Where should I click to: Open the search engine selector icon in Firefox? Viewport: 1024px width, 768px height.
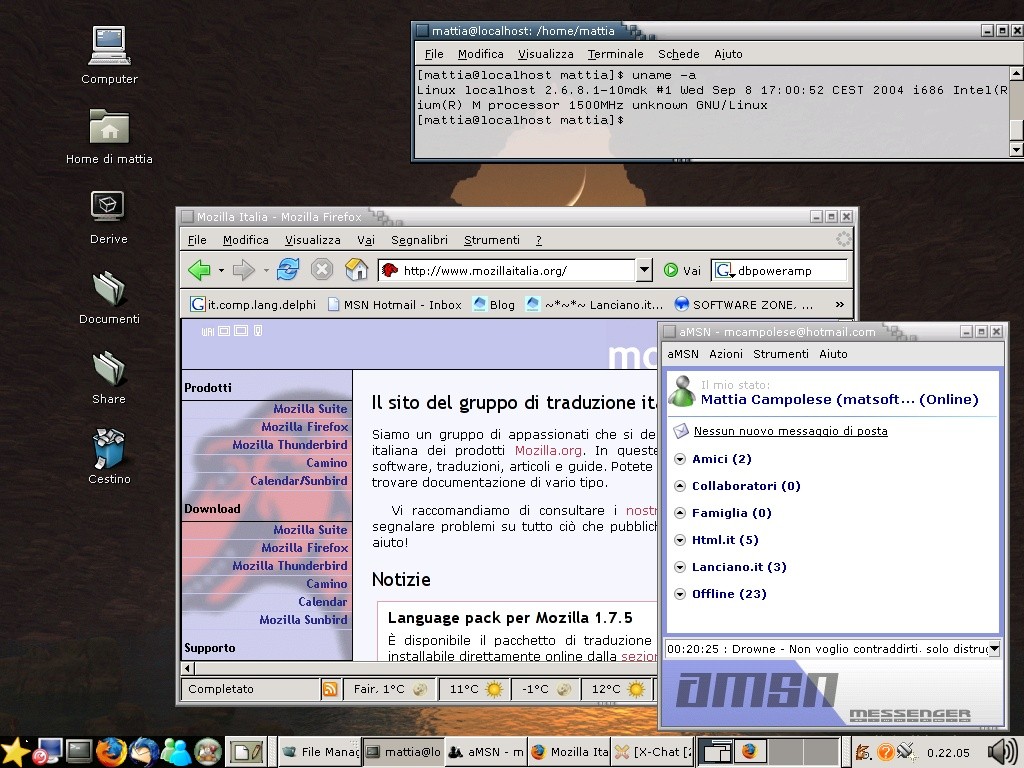click(x=724, y=270)
